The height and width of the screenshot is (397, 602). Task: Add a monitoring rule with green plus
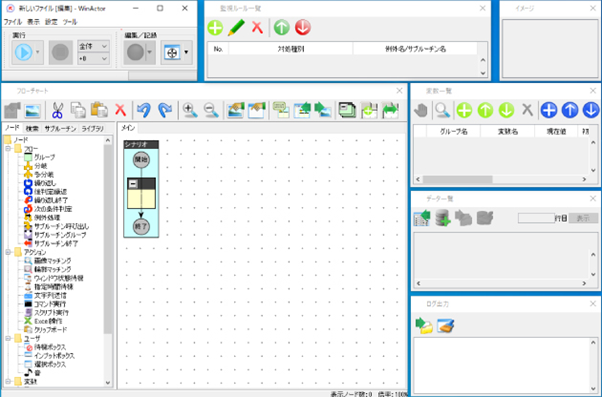(215, 28)
